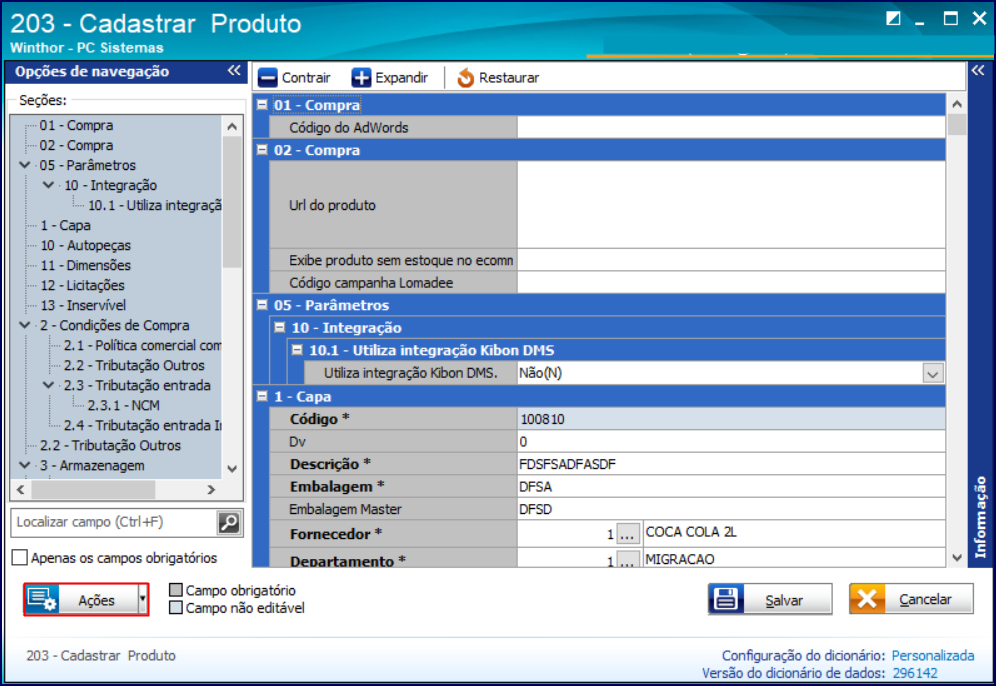996x686 pixels.
Task: Click the Dv field value 0
Action: tap(731, 441)
